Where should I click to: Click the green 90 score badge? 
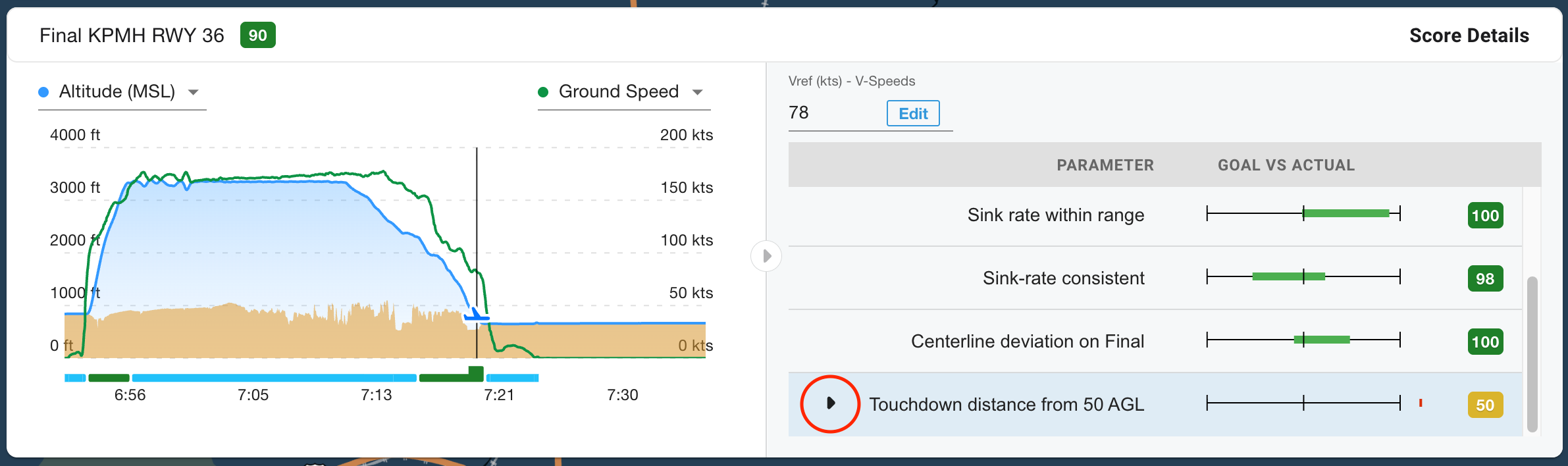point(257,35)
